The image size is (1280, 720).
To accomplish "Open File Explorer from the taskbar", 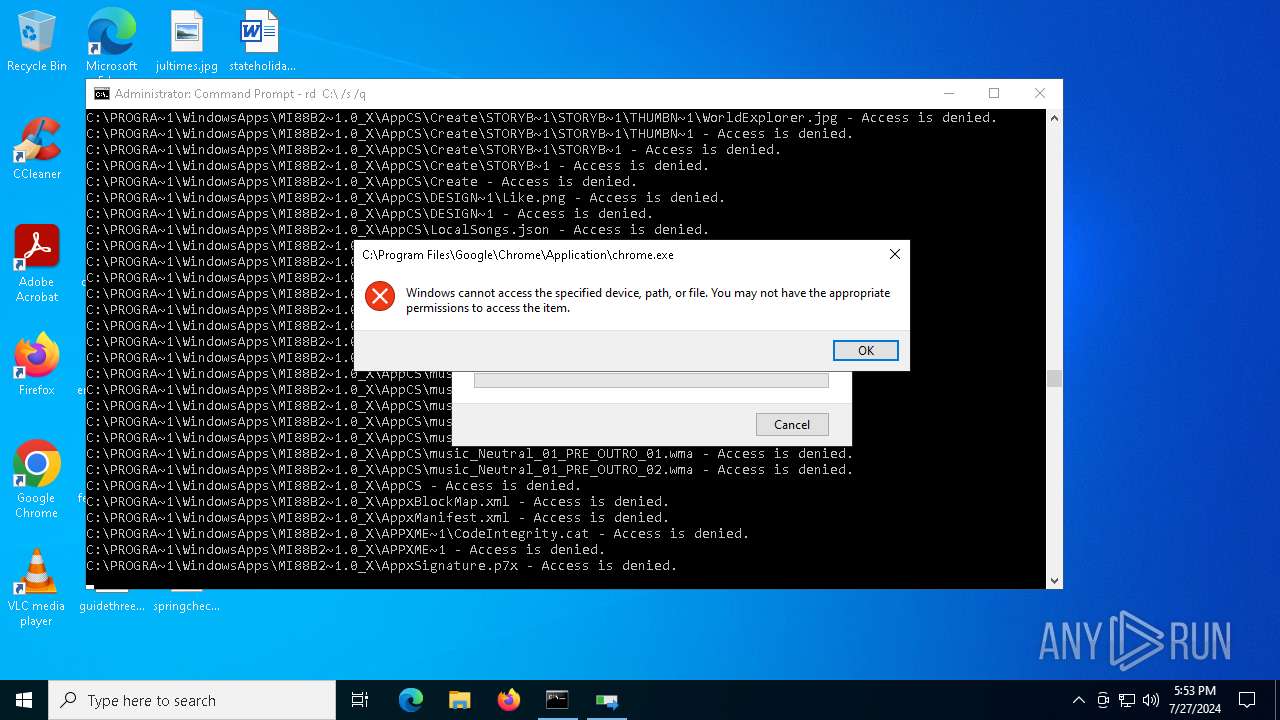I will tap(460, 700).
